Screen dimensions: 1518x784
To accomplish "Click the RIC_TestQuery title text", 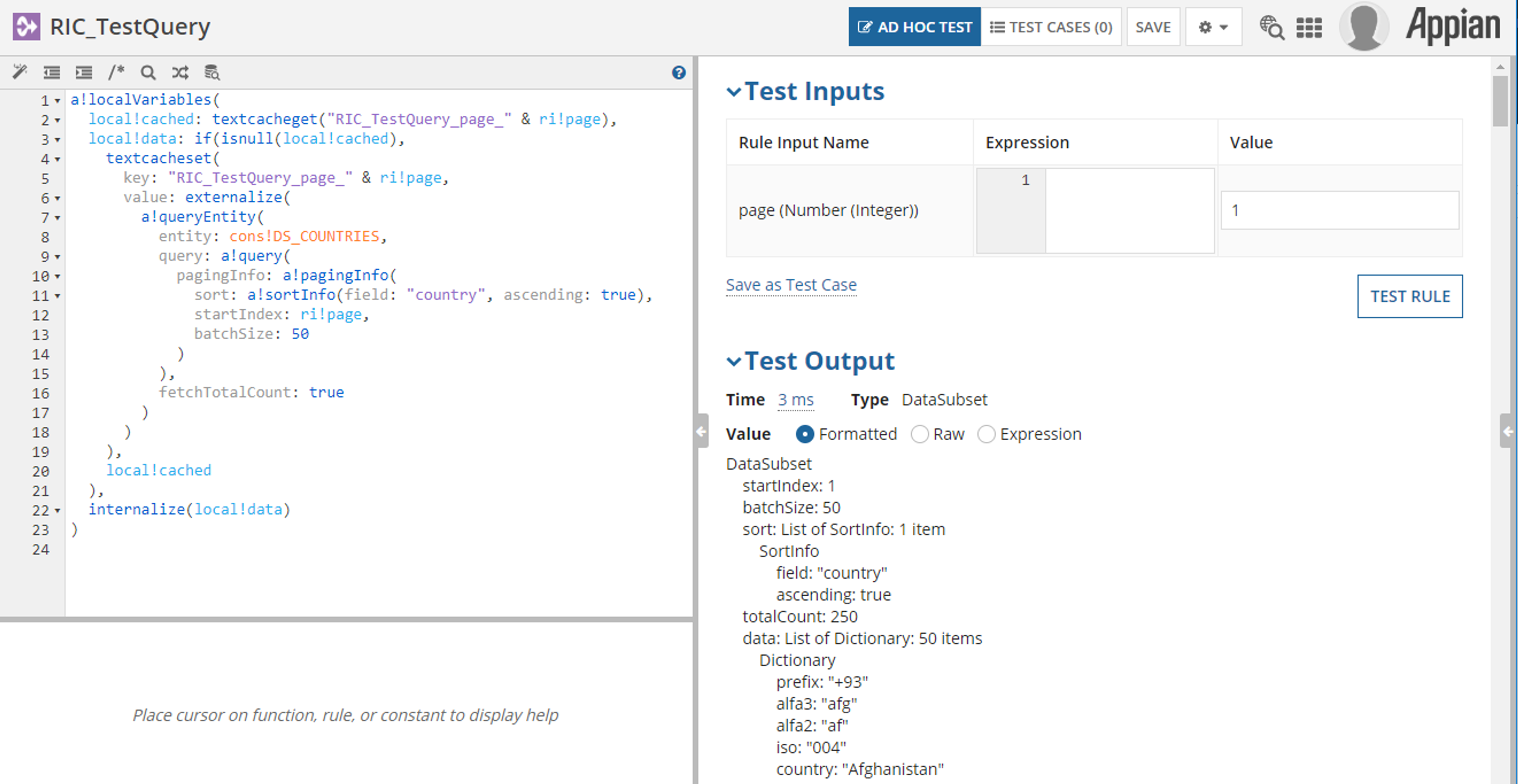I will coord(130,26).
